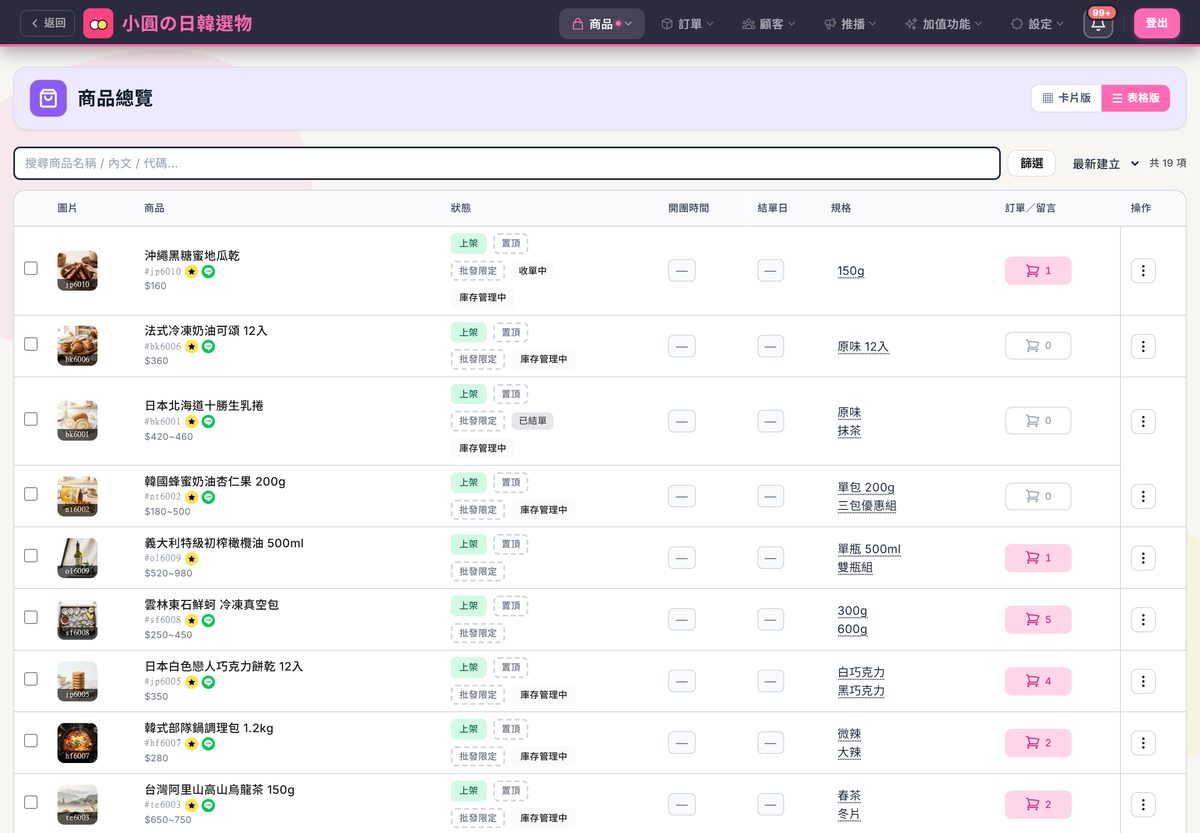Click the yellow star icon next to #jp6010

191,271
